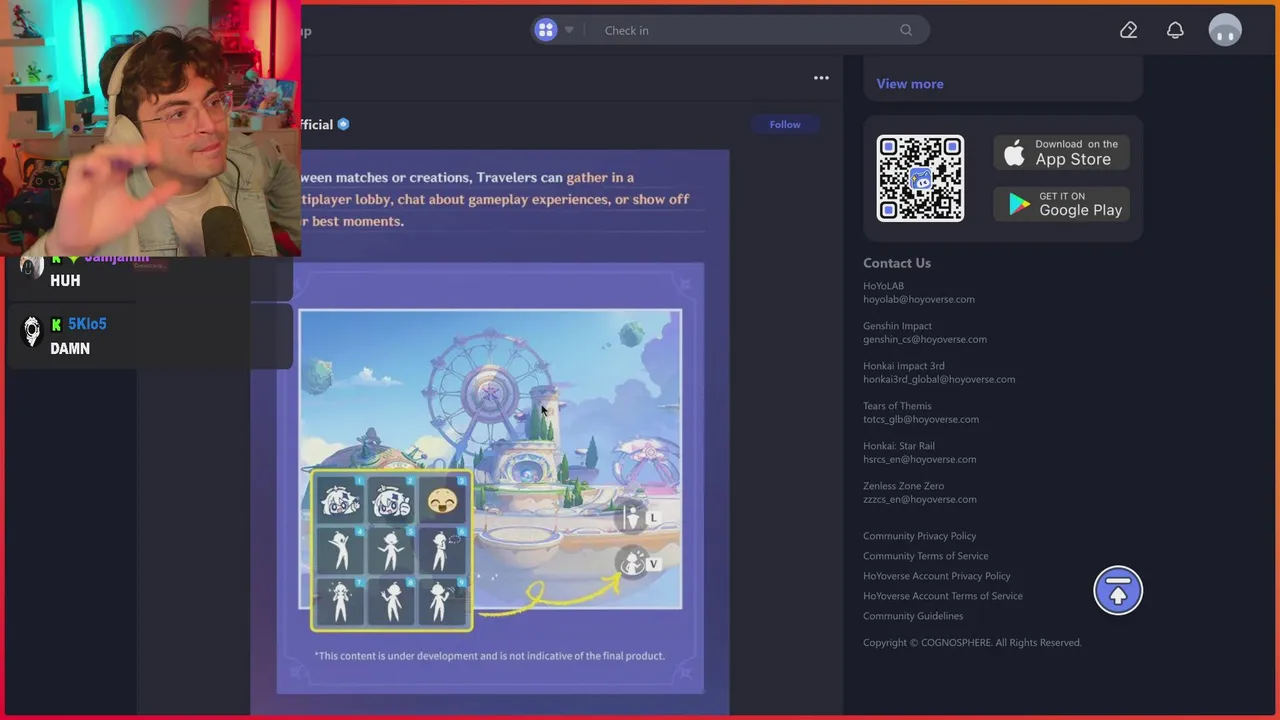Open Community Privacy Policy
Screen dimensions: 1280x720
[x=919, y=536]
